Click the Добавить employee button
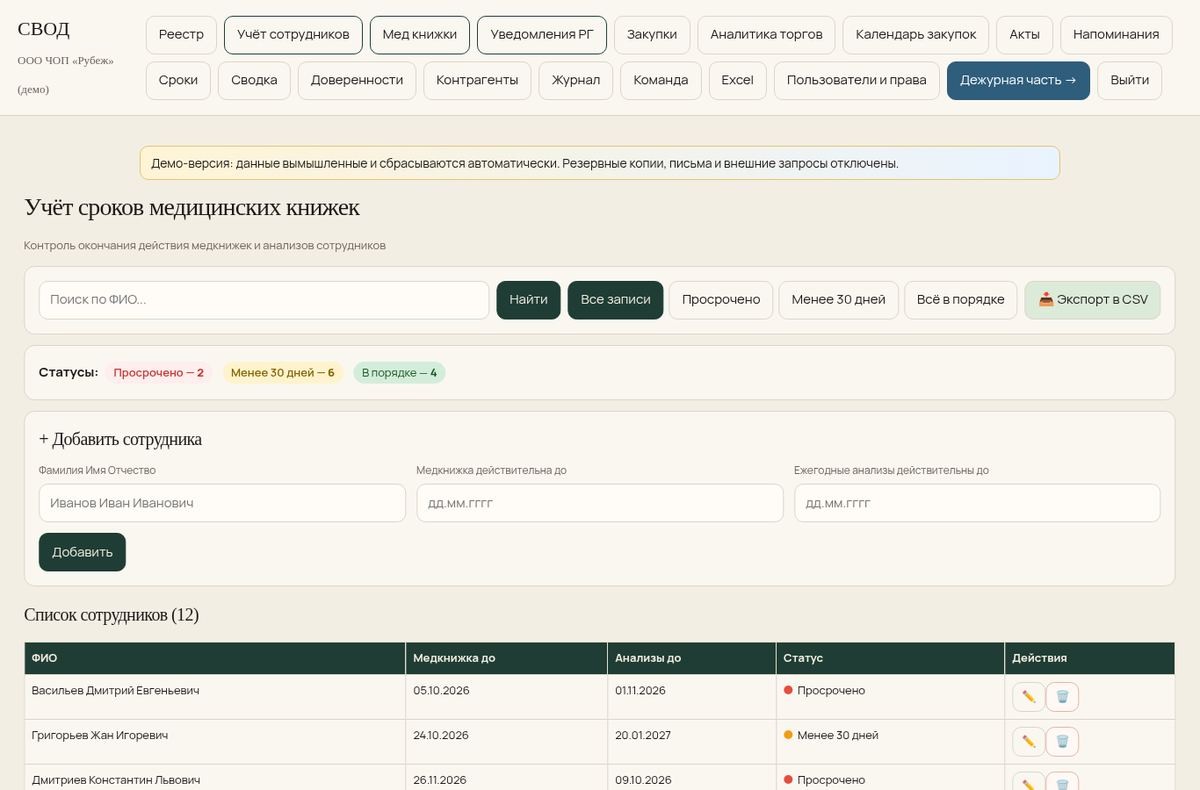 (82, 552)
